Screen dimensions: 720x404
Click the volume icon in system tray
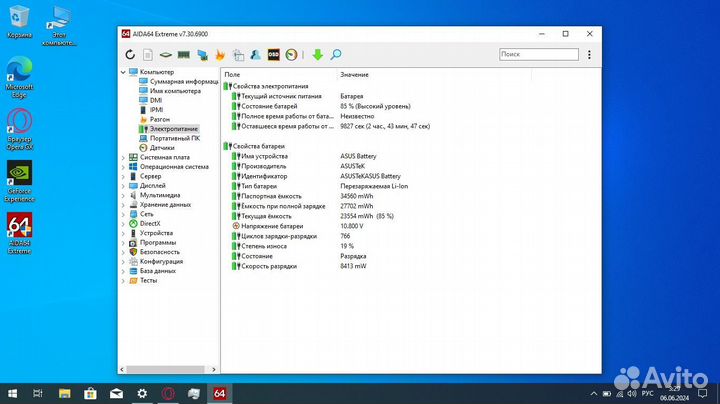click(x=632, y=393)
